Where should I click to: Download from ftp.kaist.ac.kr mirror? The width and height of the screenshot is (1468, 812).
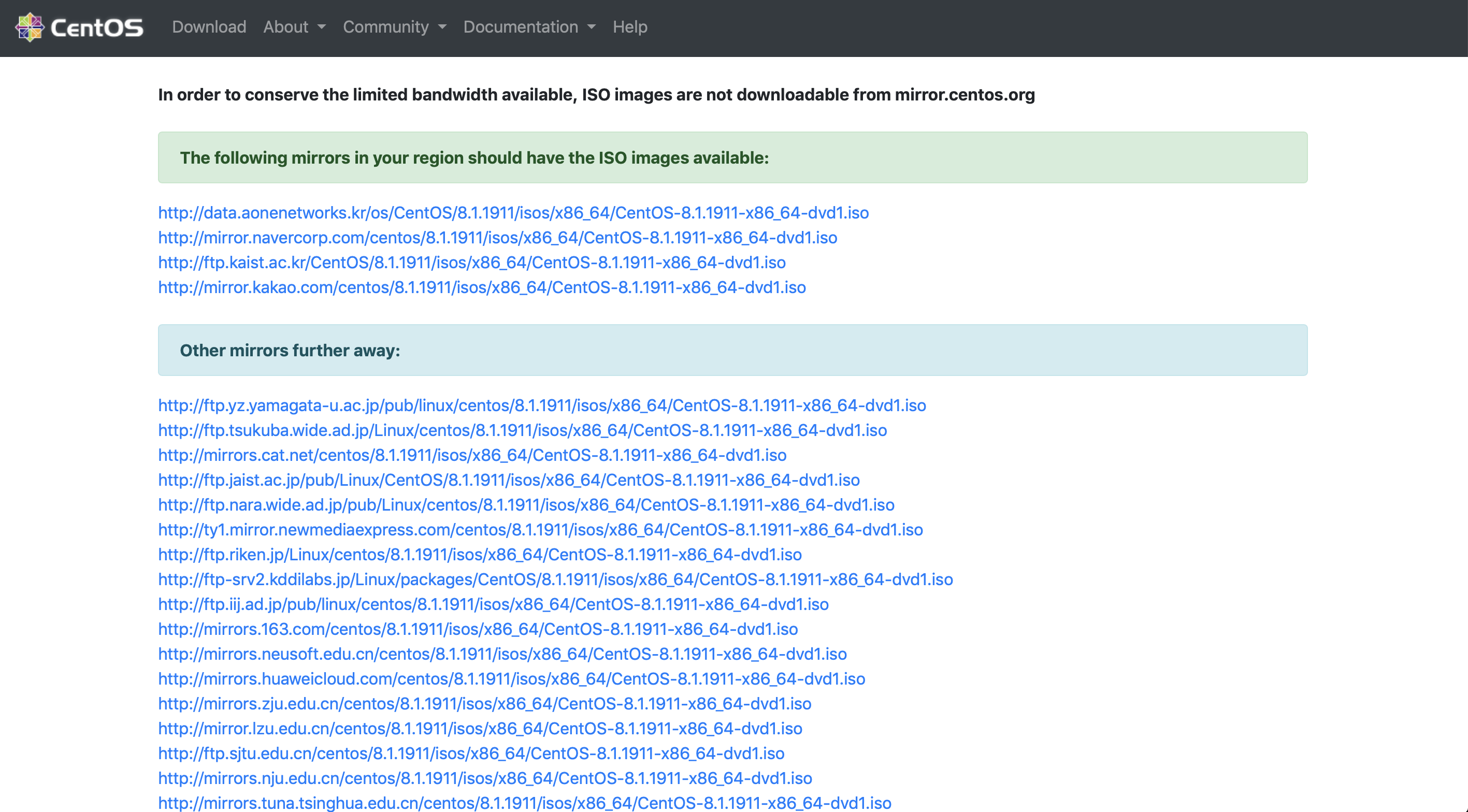pos(471,262)
